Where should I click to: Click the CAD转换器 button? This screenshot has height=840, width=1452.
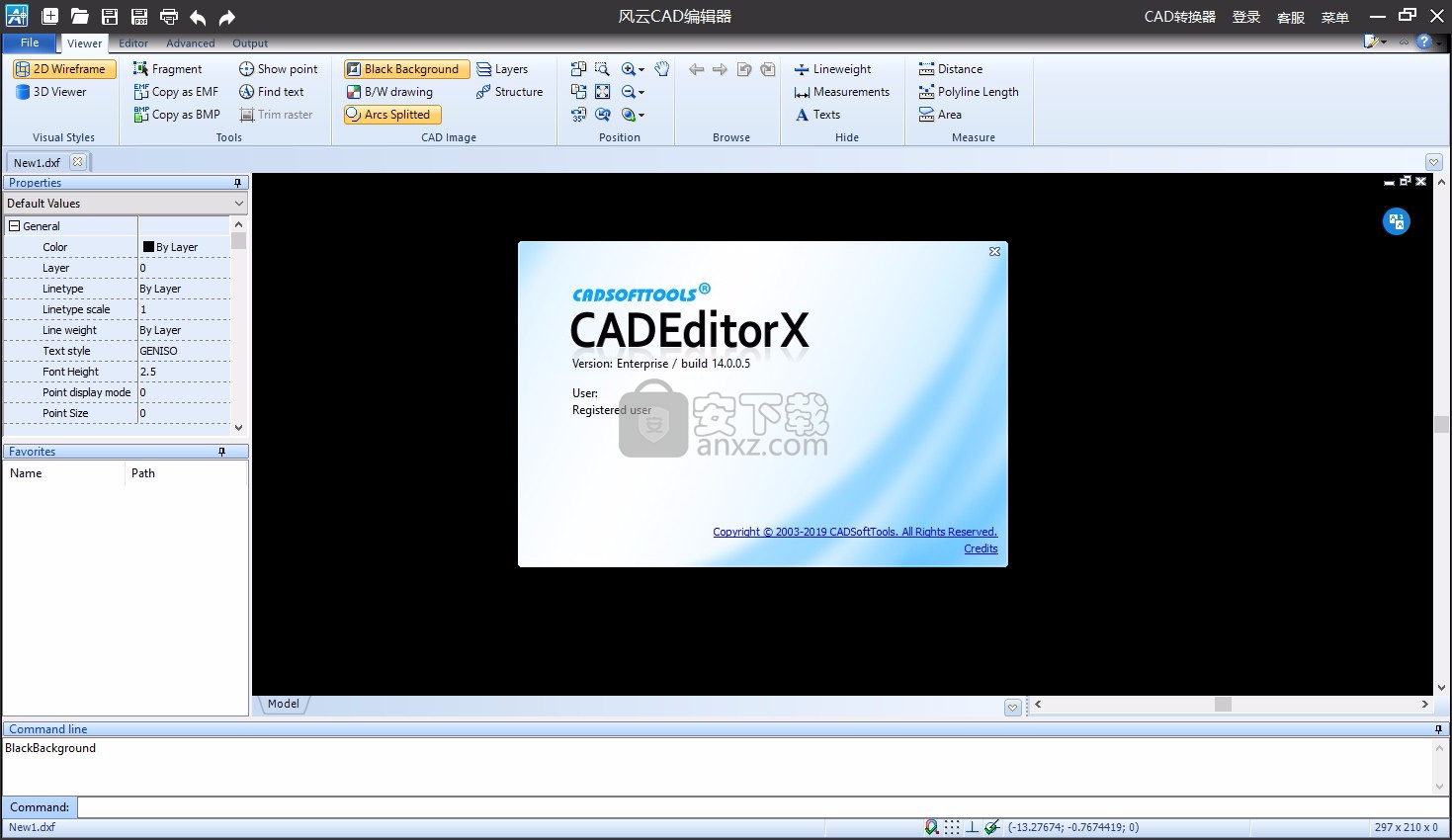point(1180,17)
